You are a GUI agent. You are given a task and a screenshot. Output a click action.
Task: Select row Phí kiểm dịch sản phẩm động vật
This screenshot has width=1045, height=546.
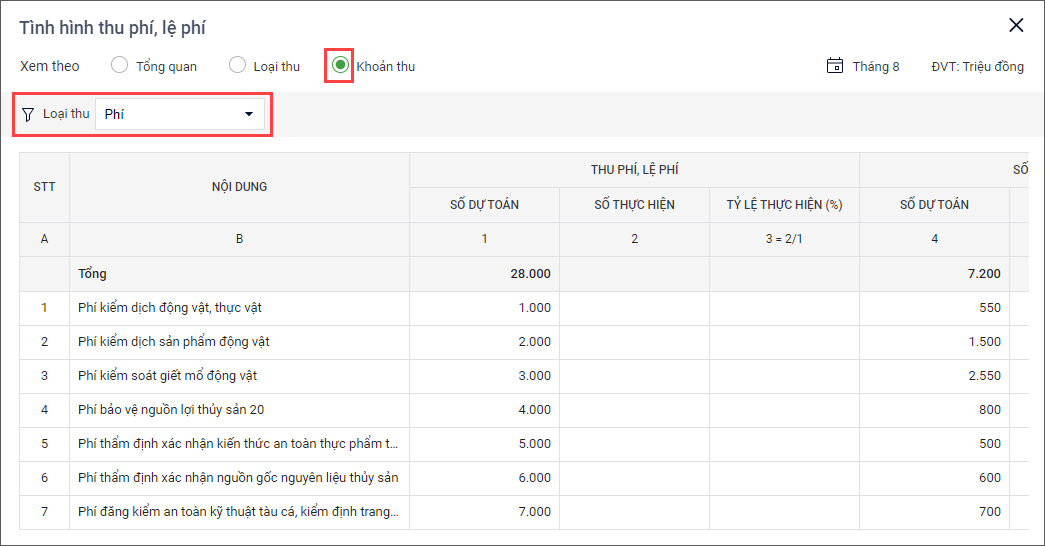coord(174,342)
